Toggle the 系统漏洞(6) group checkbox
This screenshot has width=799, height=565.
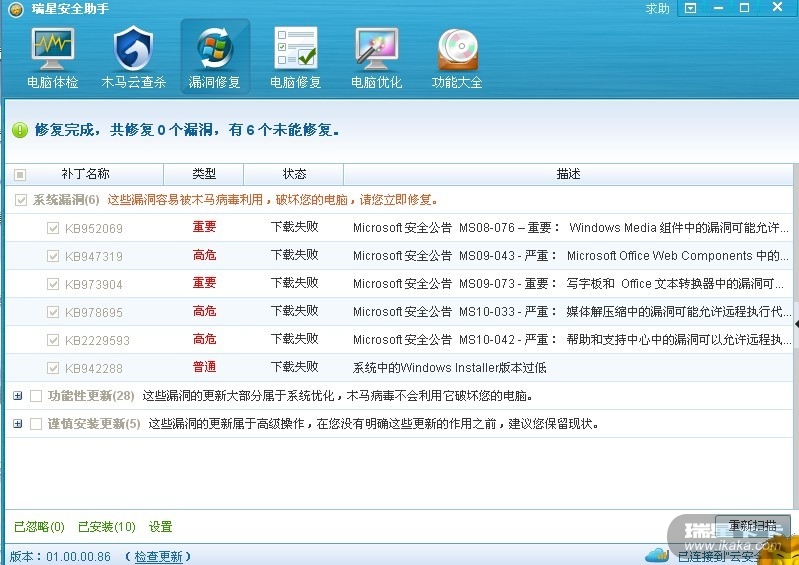click(x=21, y=200)
